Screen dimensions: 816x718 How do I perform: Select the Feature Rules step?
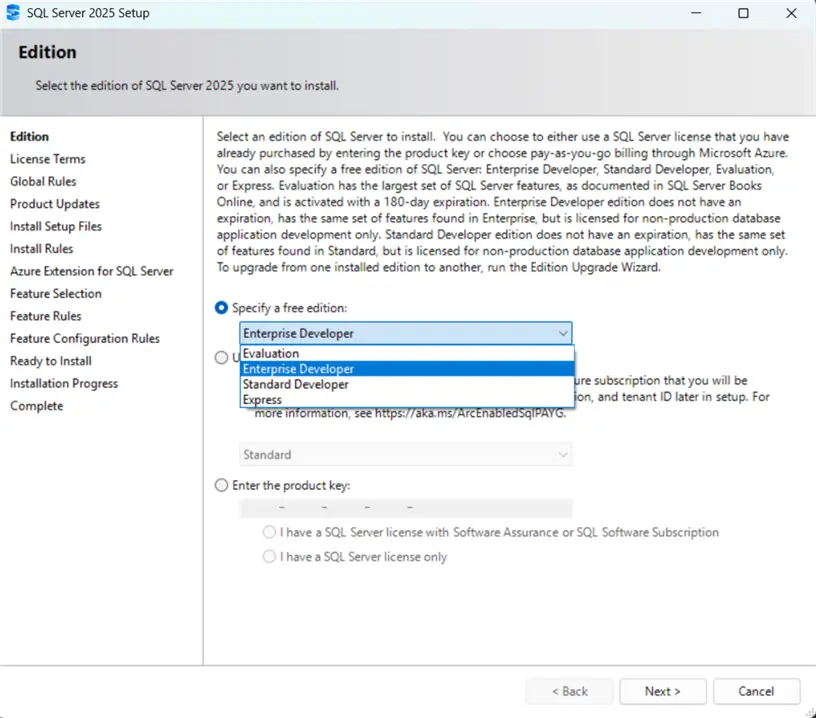pyautogui.click(x=46, y=316)
